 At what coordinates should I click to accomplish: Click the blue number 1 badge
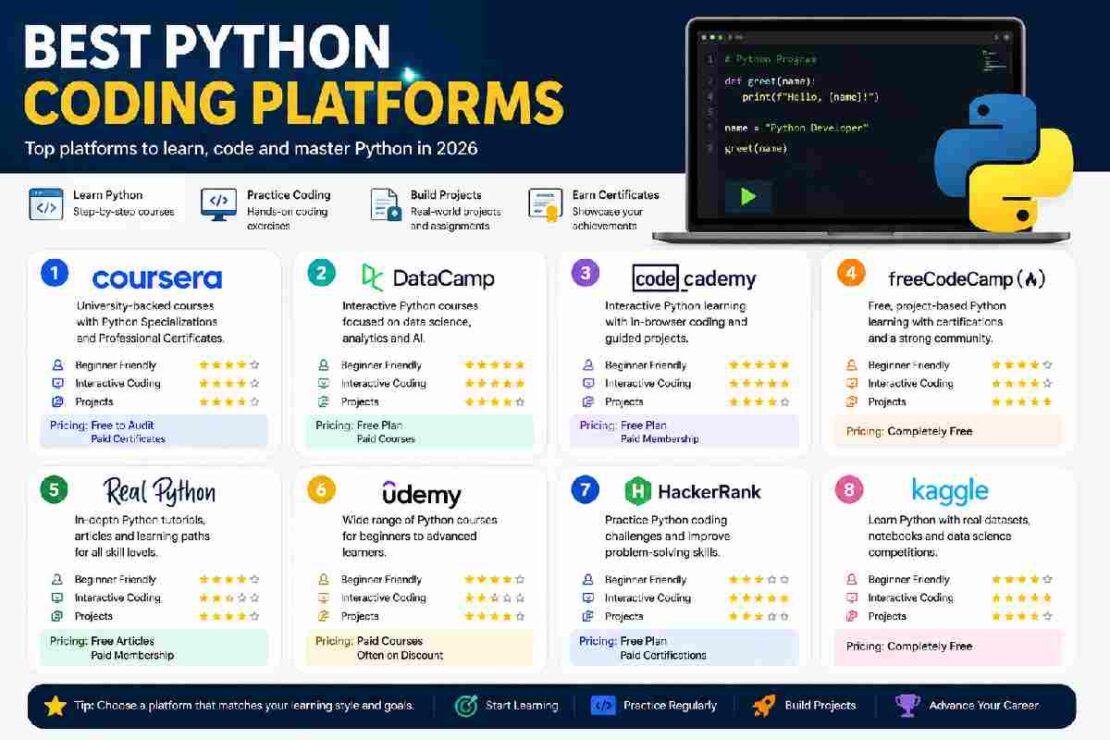(x=55, y=273)
